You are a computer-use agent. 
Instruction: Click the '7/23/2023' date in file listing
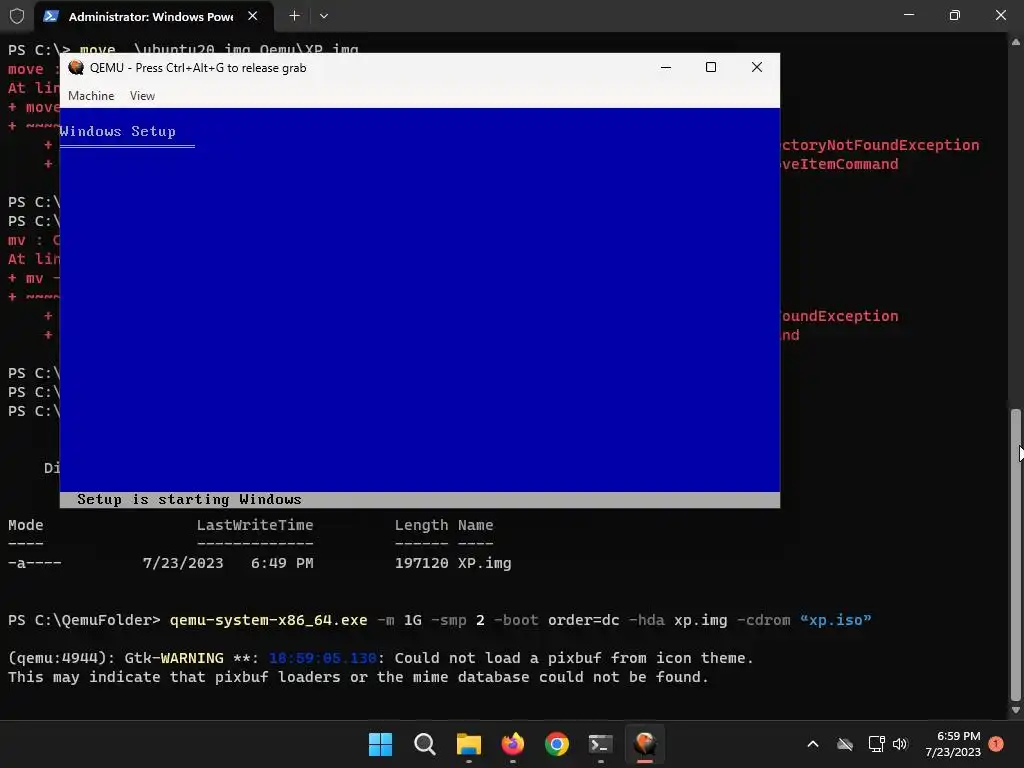[183, 563]
